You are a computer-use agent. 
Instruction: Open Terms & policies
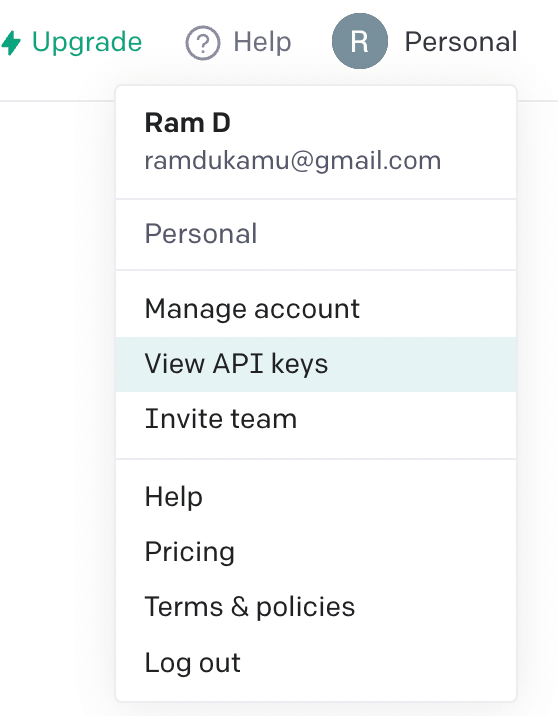pyautogui.click(x=316, y=607)
